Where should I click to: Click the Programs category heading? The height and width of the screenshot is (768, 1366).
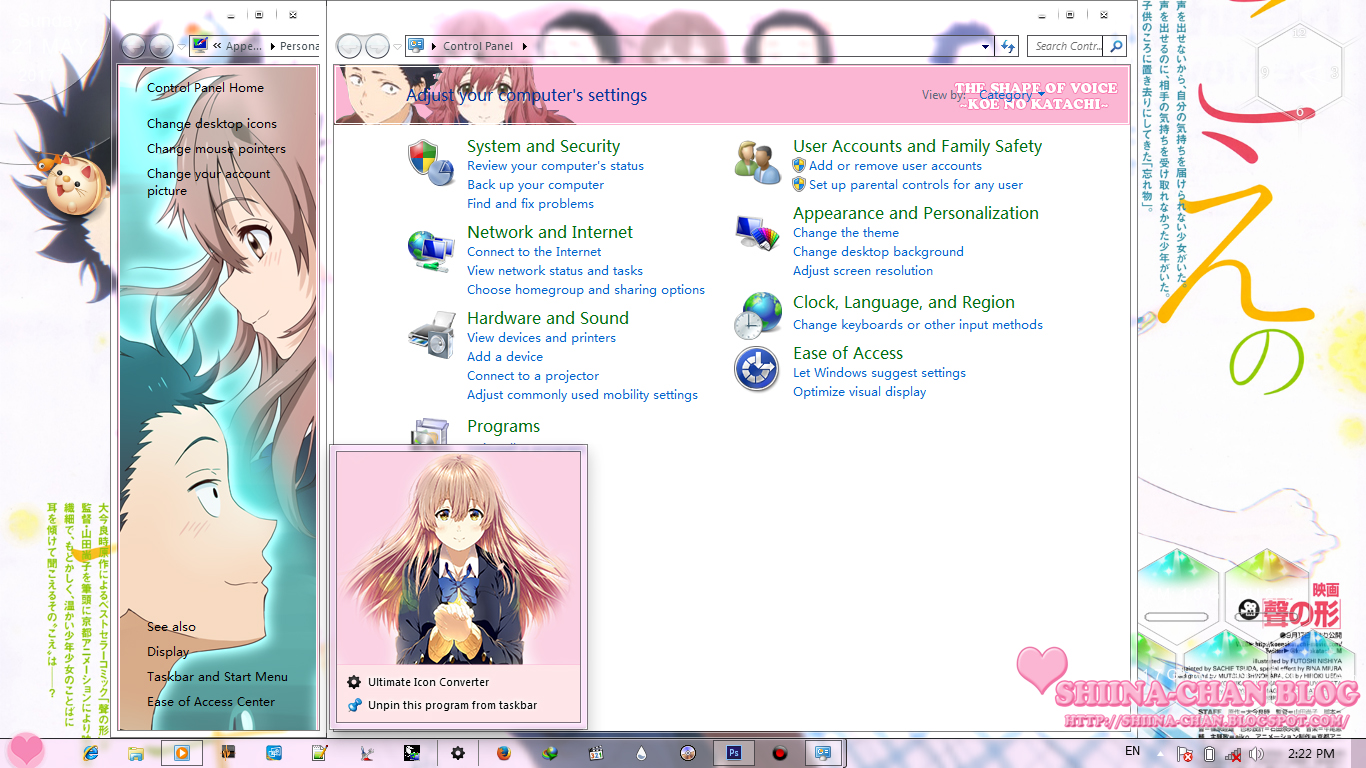pyautogui.click(x=503, y=426)
